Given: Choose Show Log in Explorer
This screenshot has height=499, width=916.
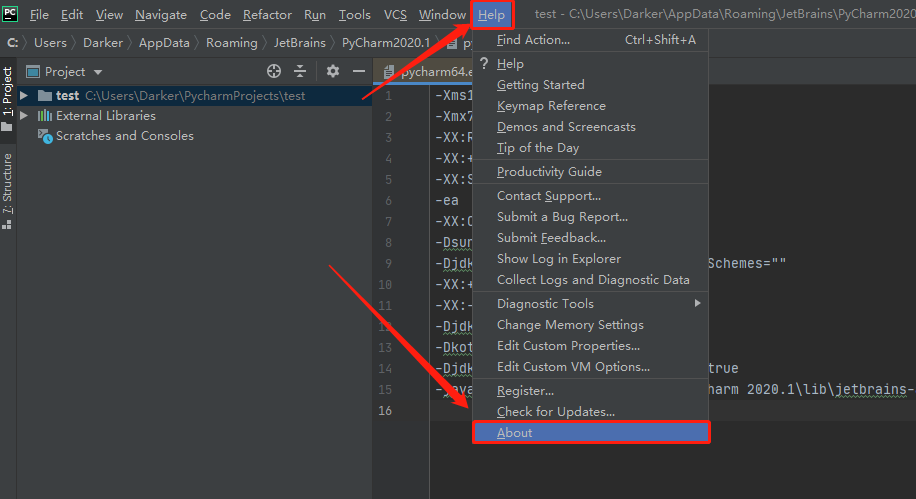Looking at the screenshot, I should click(590, 259).
